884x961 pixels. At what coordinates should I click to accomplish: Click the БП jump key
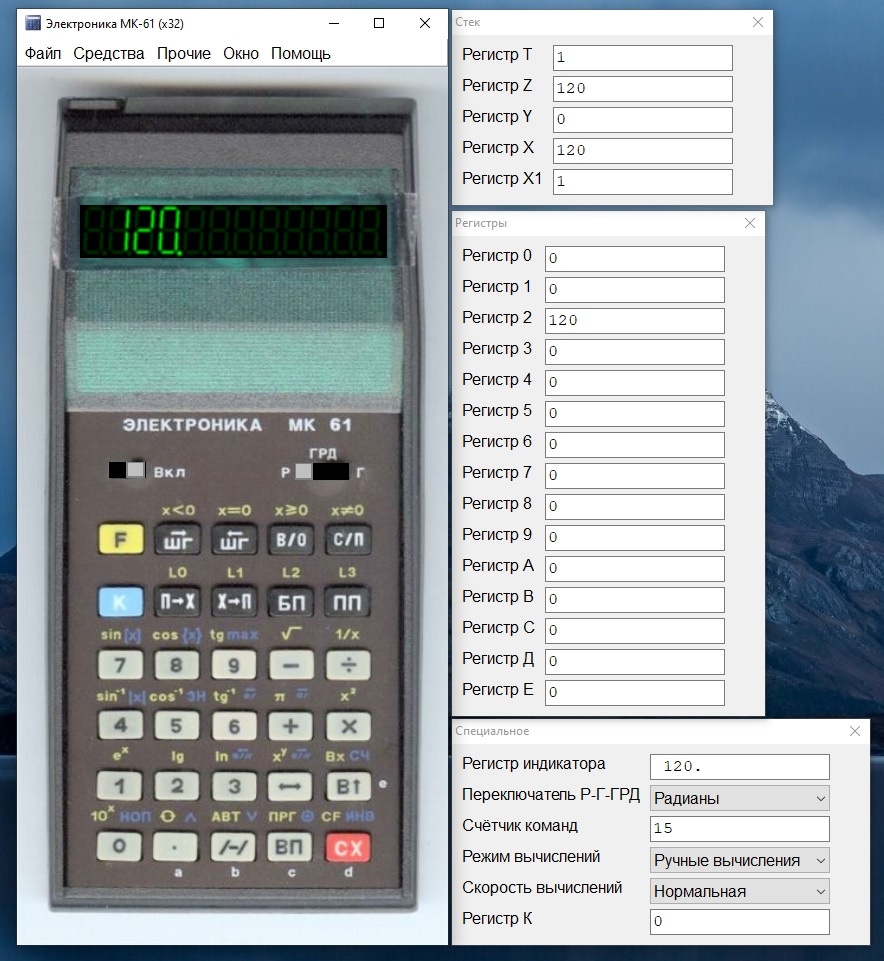pyautogui.click(x=291, y=601)
